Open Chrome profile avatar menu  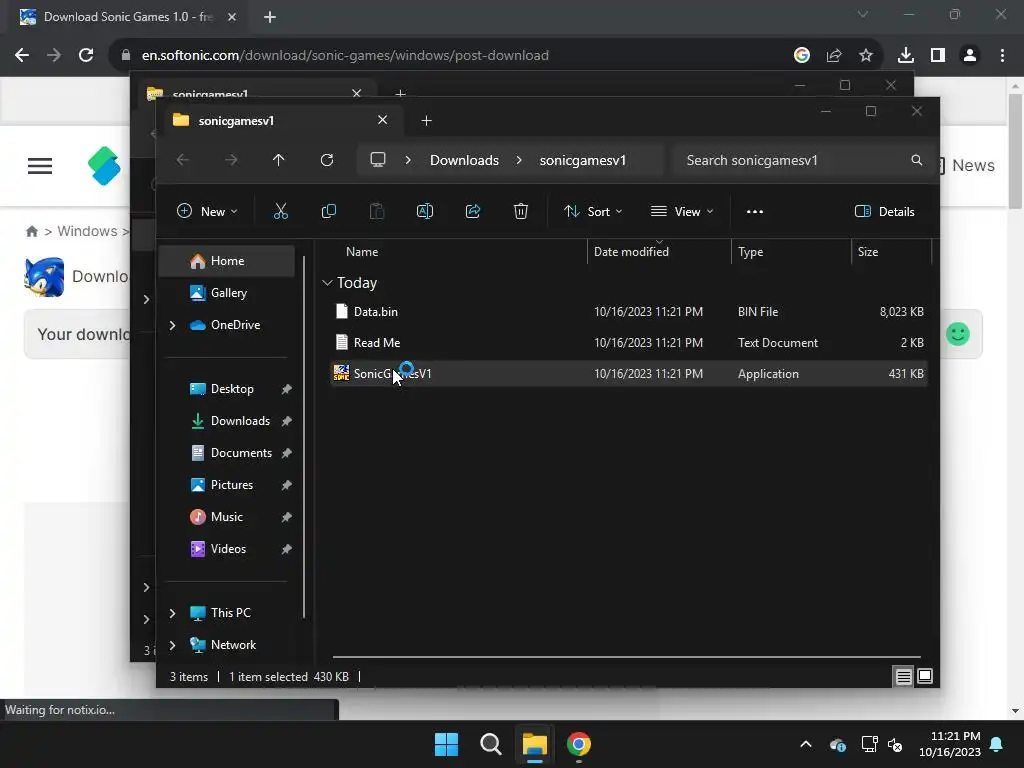coord(970,55)
